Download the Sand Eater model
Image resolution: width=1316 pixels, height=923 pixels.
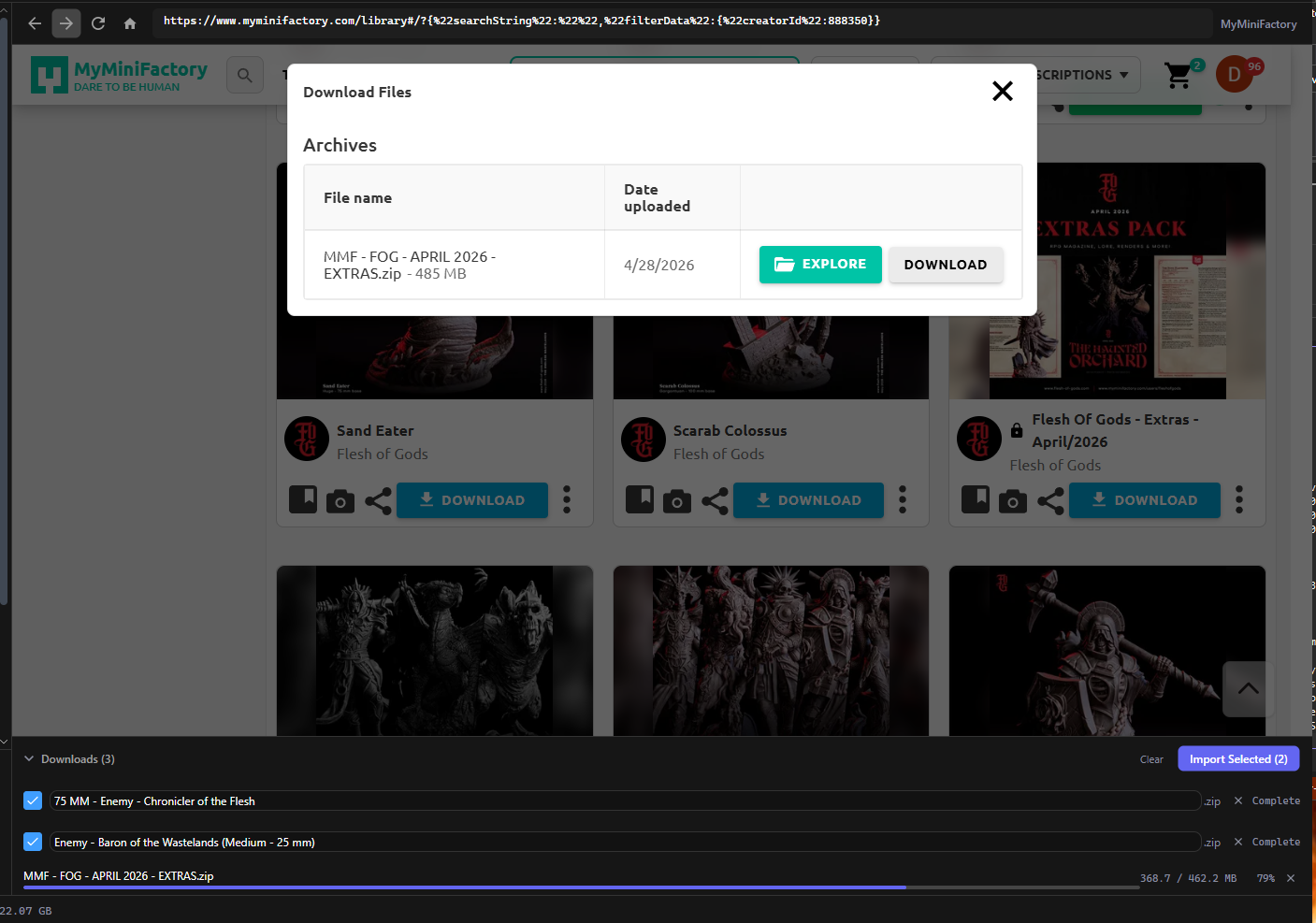[x=472, y=500]
